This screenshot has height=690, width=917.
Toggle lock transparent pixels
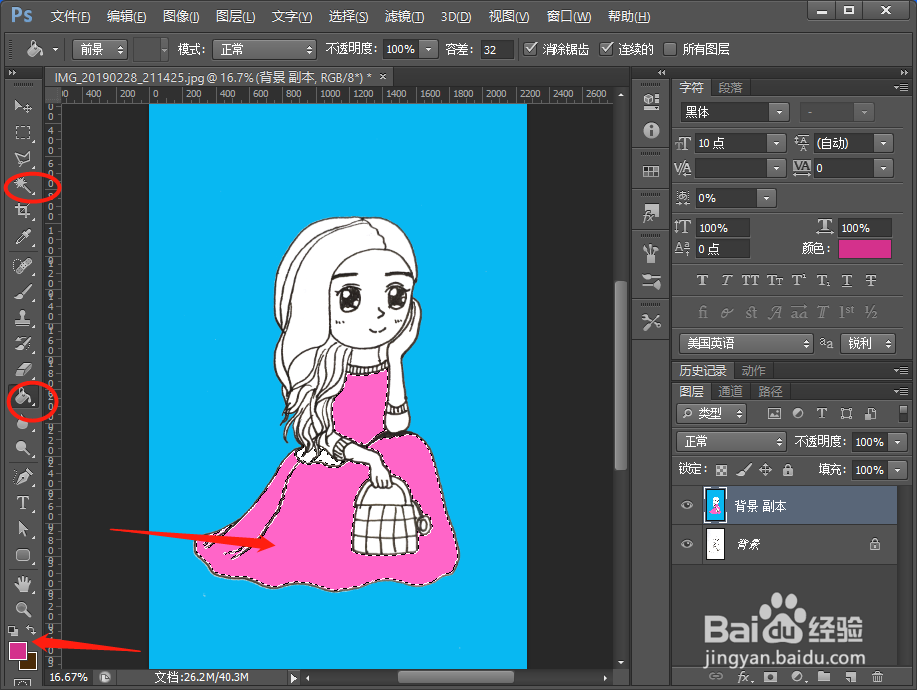click(x=722, y=470)
